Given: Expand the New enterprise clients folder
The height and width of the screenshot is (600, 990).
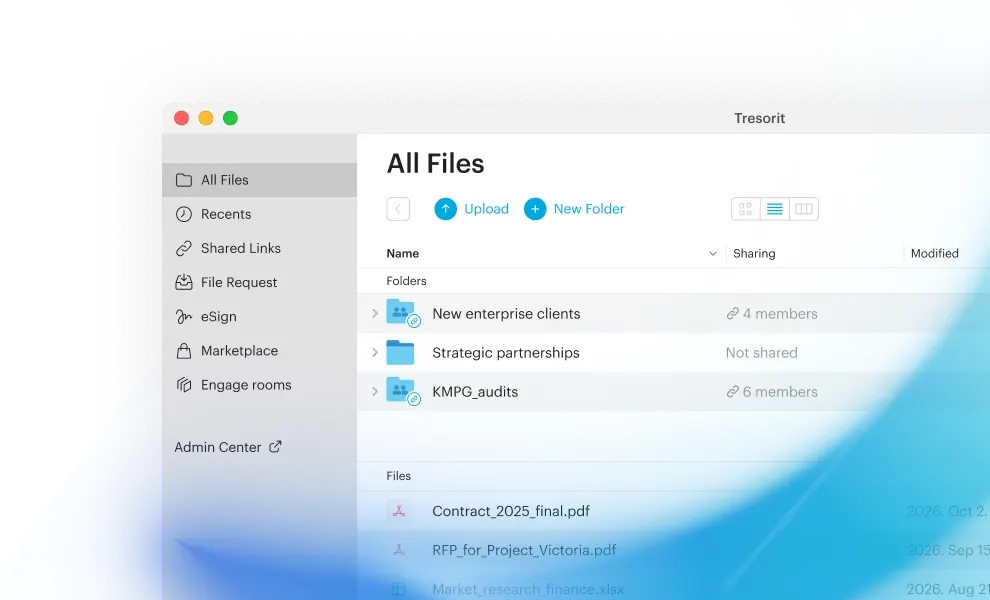Looking at the screenshot, I should coord(374,313).
